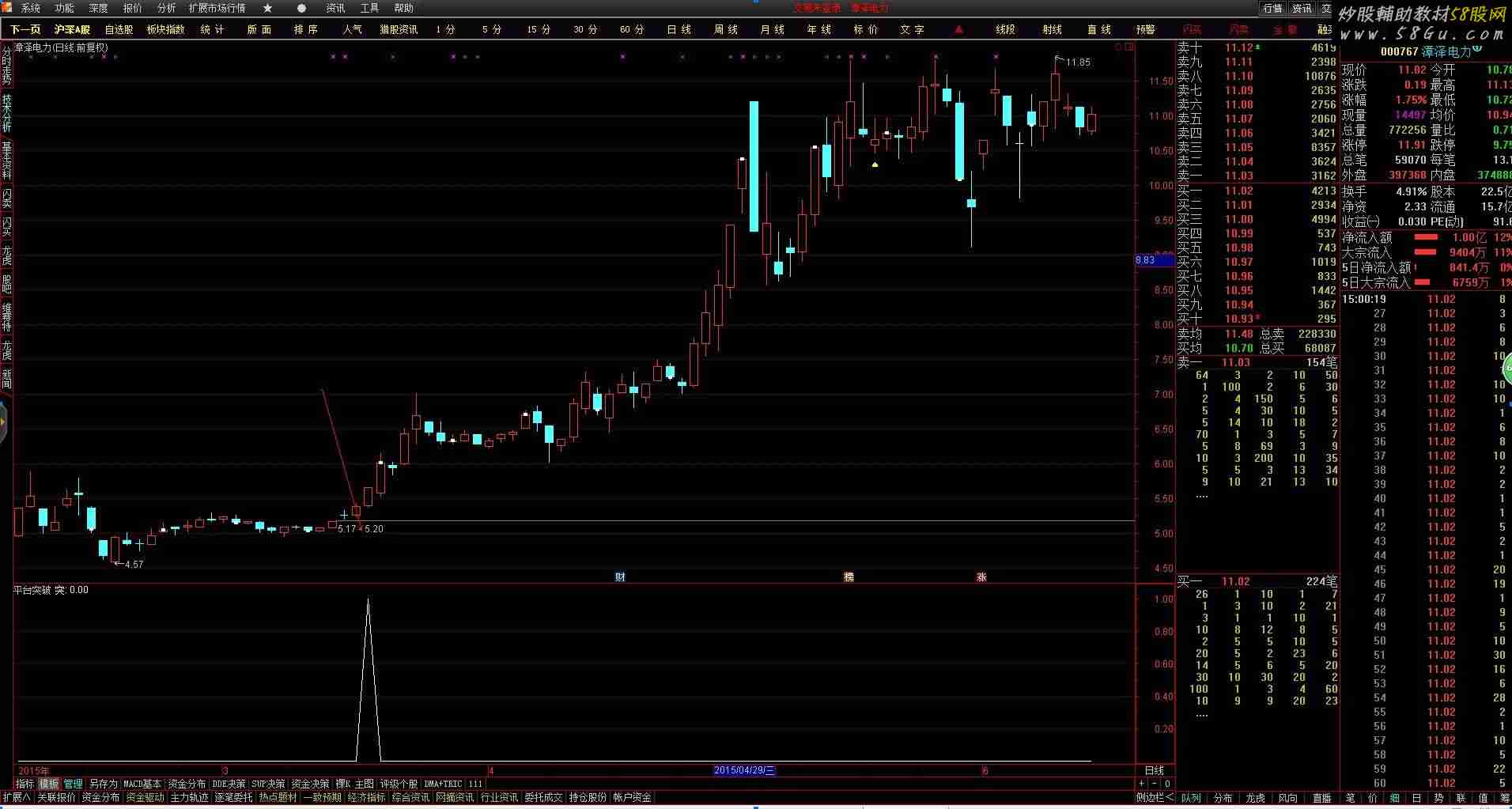Open the 新闻 left sidebar tab
This screenshot has height=809, width=1512.
(6, 379)
